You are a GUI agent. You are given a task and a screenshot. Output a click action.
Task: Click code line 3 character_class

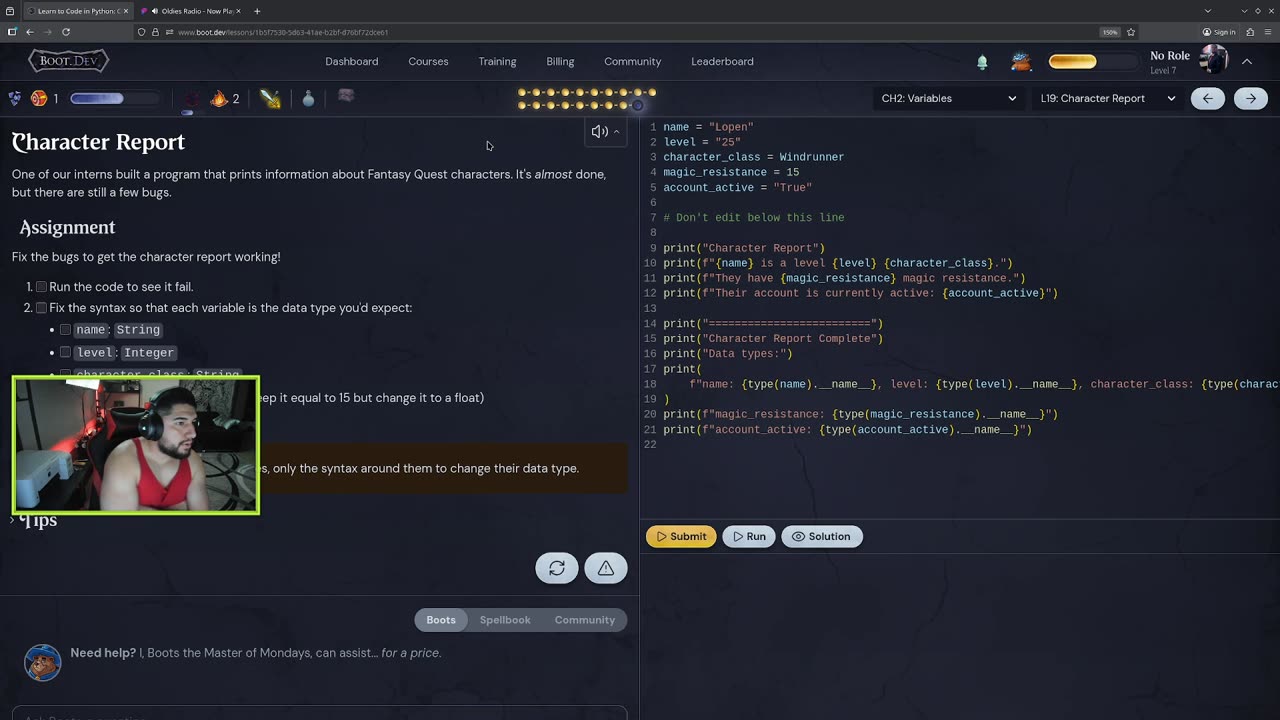753,157
